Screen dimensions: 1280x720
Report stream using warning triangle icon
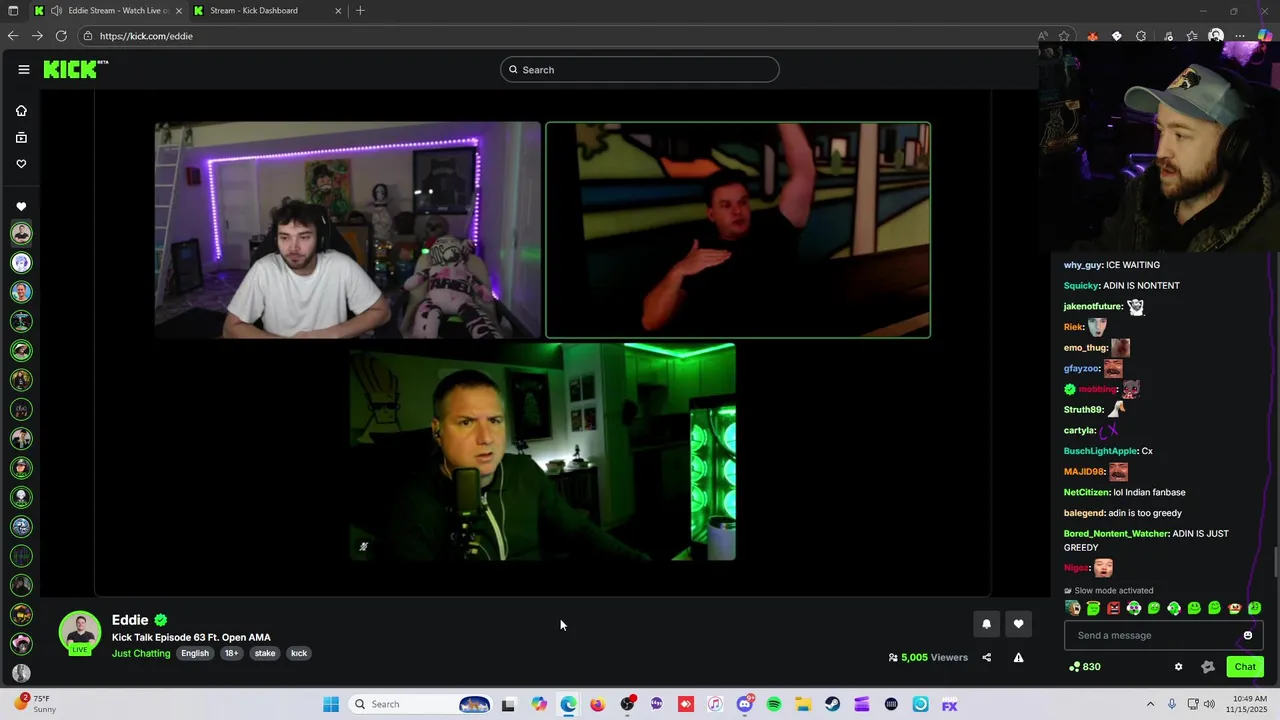[1018, 657]
